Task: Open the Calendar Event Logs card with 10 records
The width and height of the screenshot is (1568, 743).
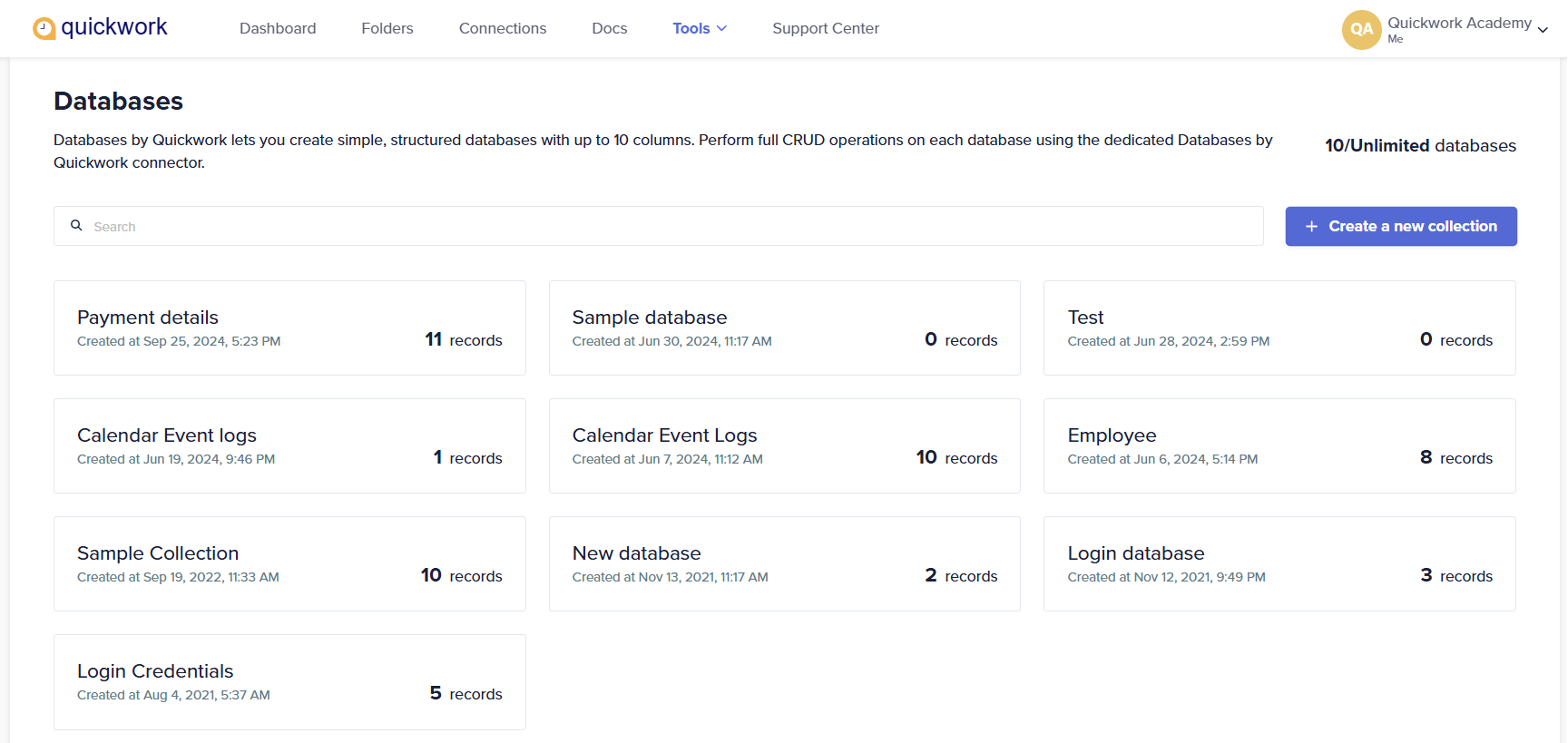Action: point(785,445)
